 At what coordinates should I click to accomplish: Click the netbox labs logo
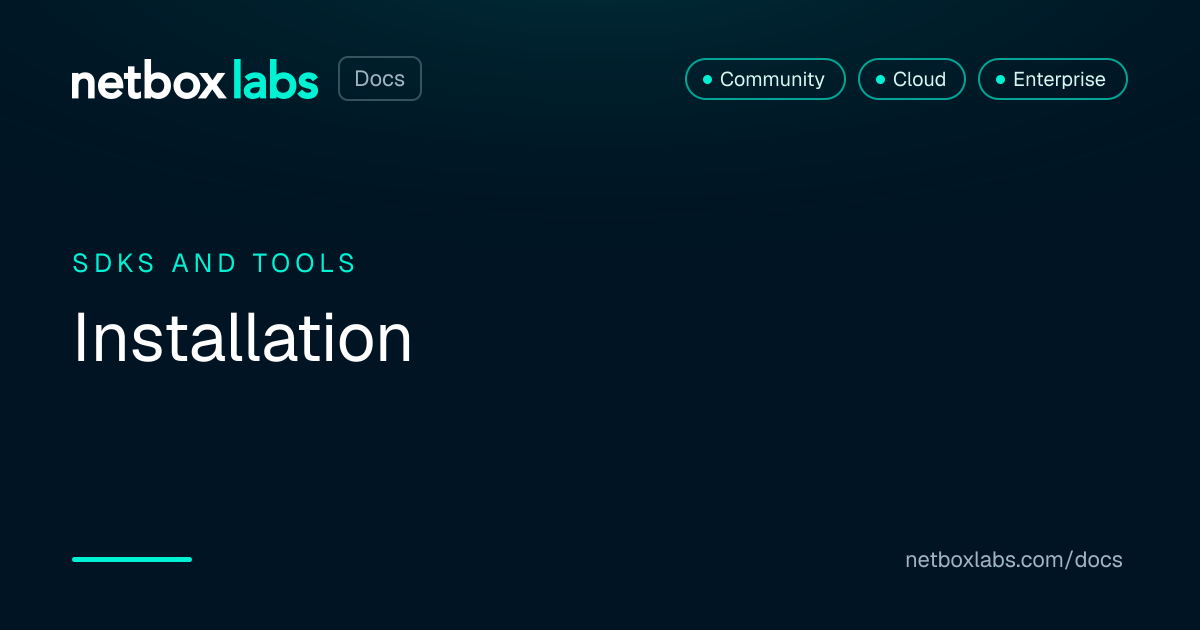pyautogui.click(x=195, y=80)
